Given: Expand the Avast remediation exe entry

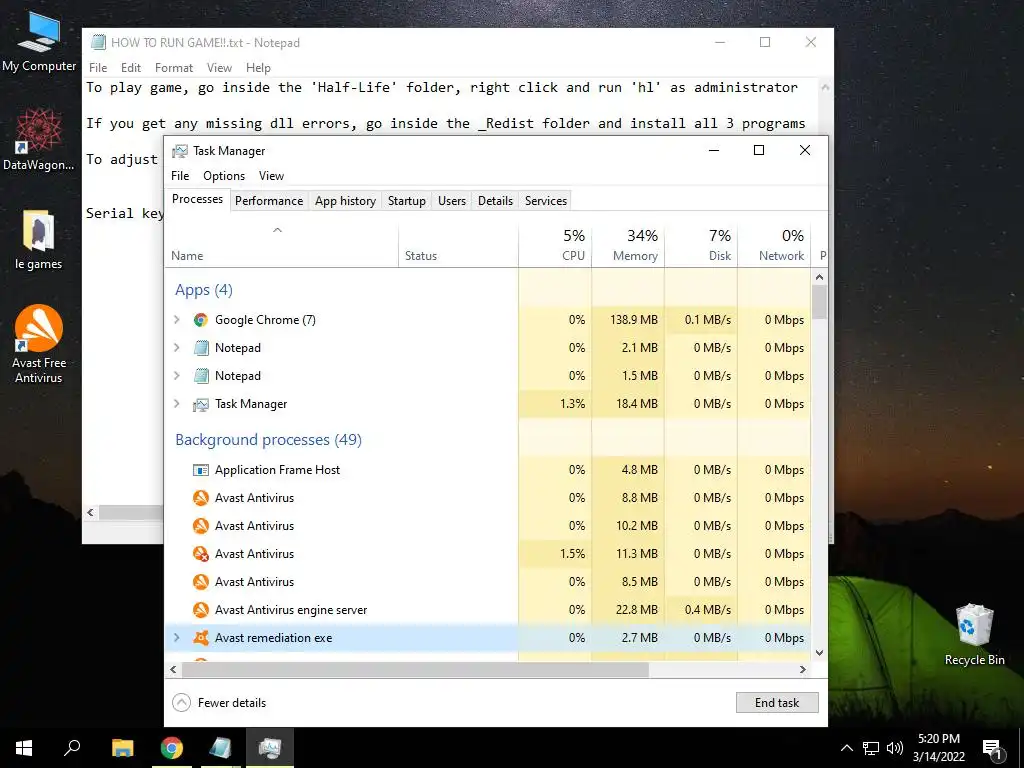Looking at the screenshot, I should pos(176,638).
